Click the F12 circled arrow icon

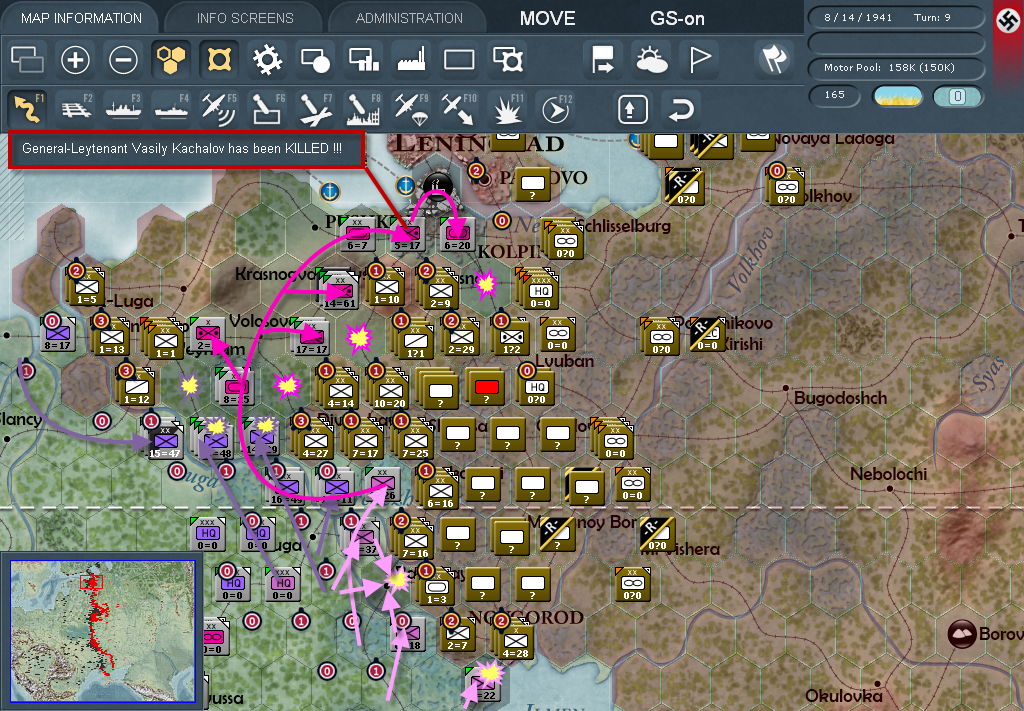pyautogui.click(x=556, y=108)
